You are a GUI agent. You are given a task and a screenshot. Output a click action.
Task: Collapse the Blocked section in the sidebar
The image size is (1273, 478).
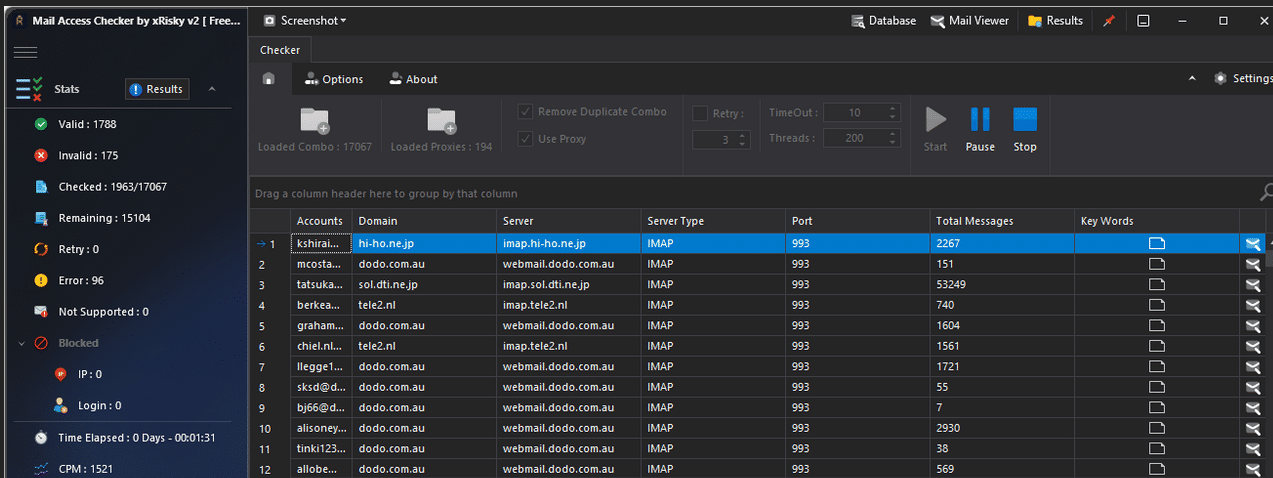(22, 343)
